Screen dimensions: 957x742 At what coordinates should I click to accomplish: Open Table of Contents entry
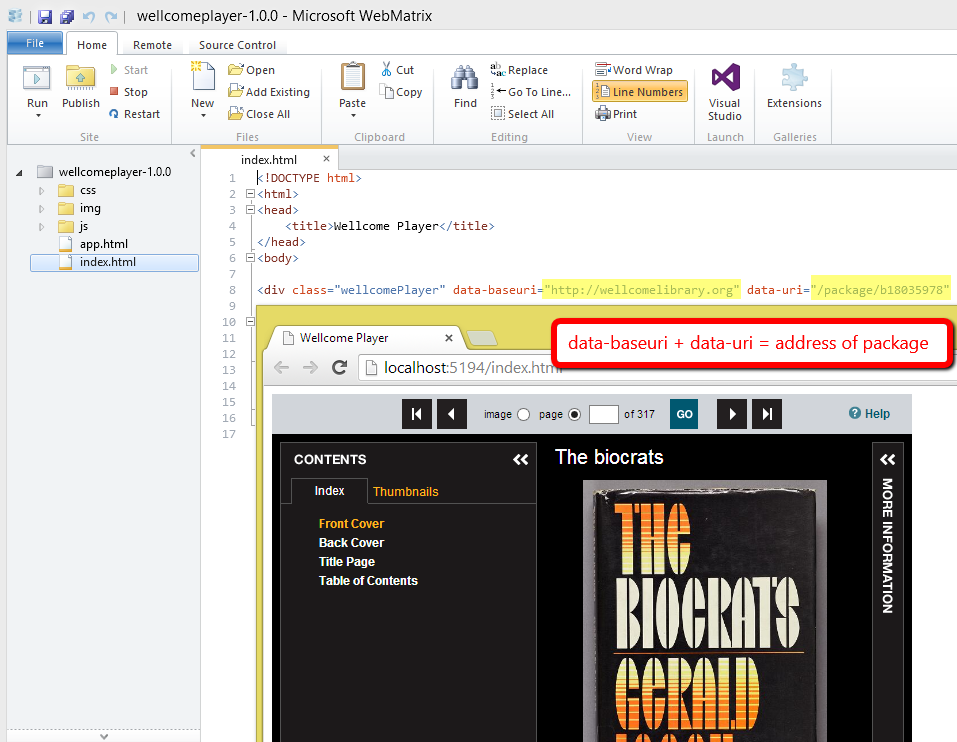[x=368, y=581]
